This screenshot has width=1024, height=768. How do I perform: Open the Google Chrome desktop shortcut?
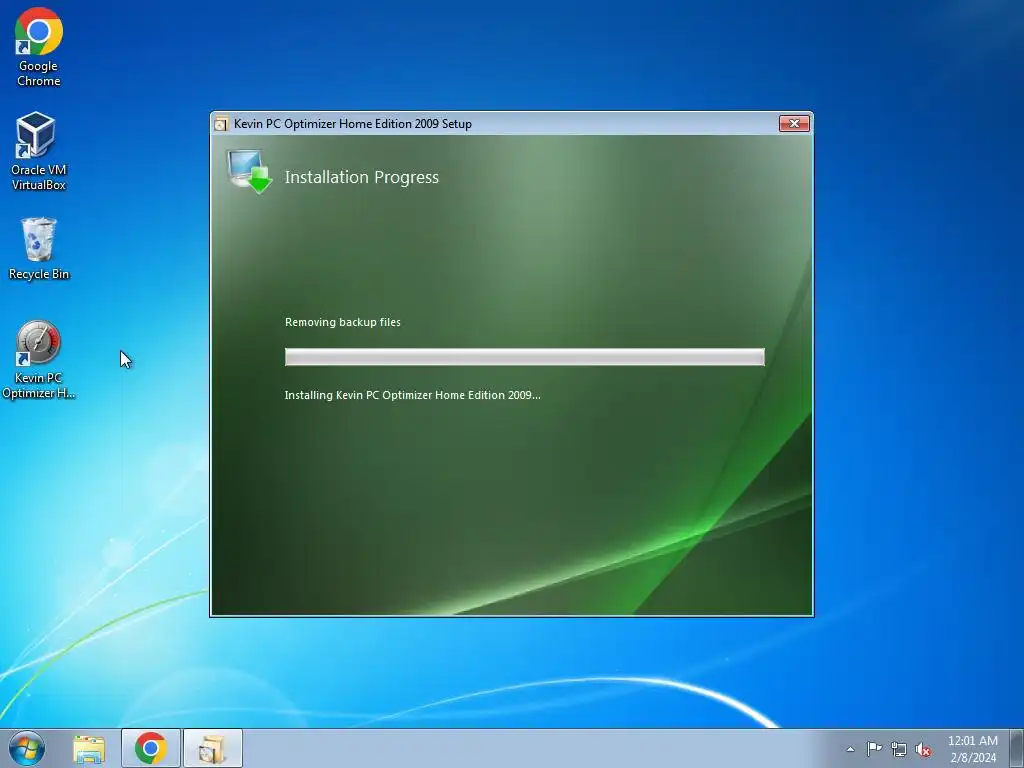(39, 48)
